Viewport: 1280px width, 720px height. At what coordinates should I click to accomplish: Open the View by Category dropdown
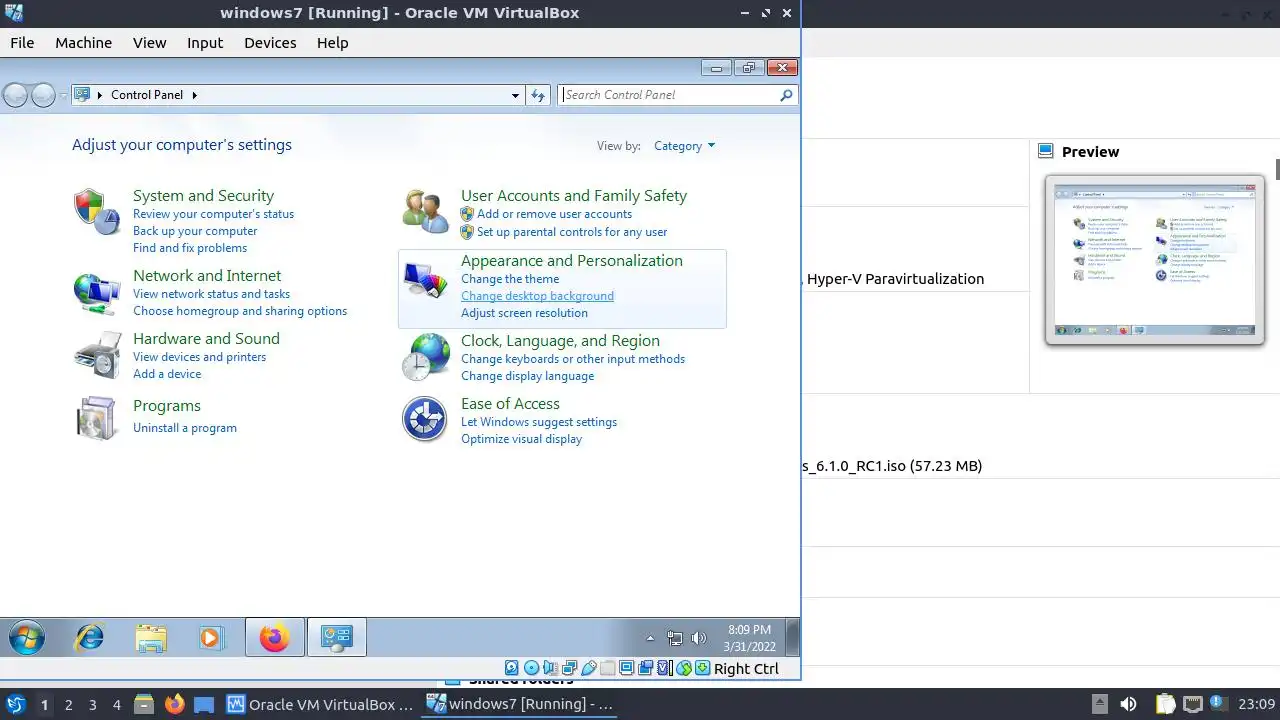pos(684,146)
